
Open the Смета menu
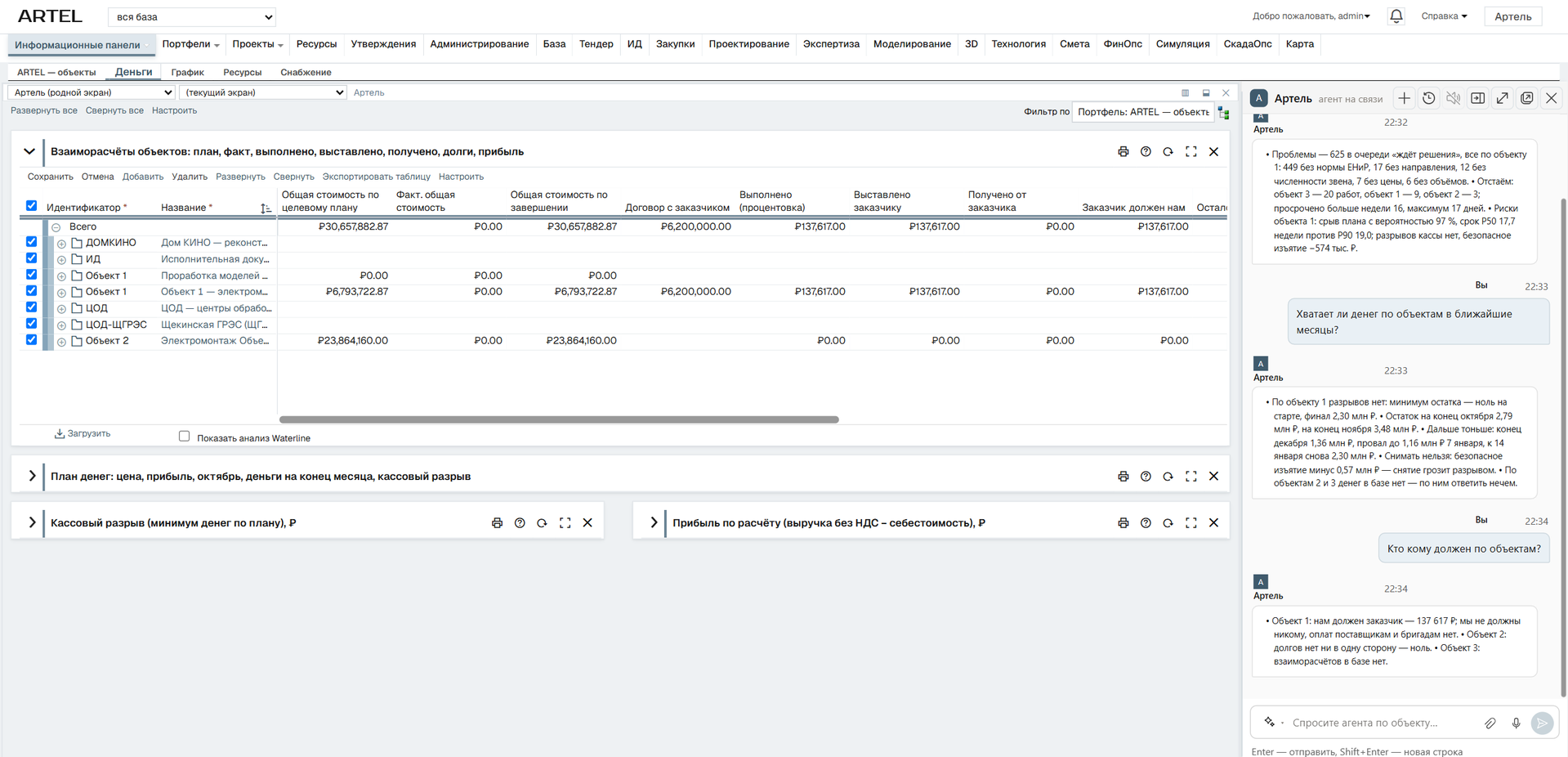(x=1074, y=44)
